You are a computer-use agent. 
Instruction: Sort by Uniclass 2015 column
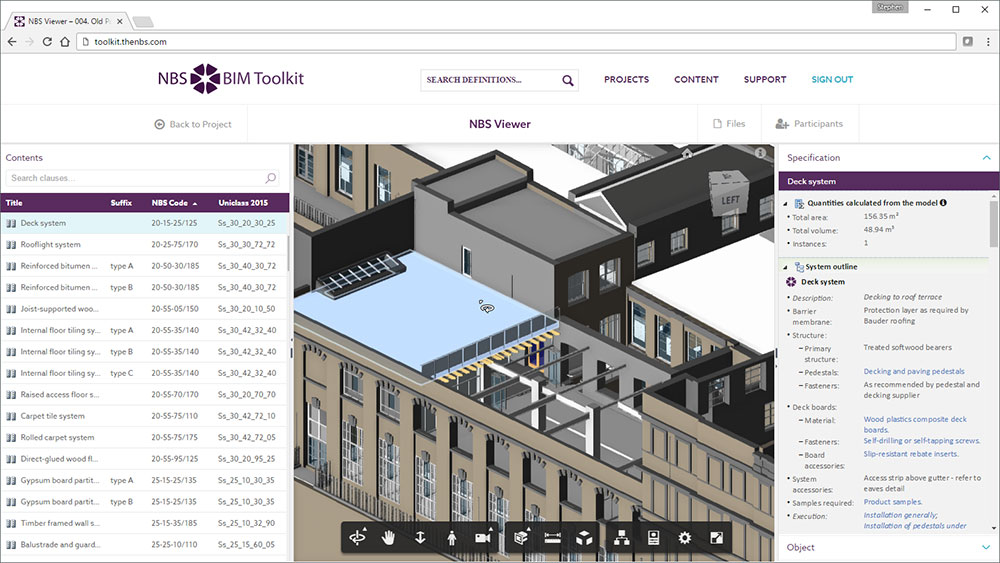click(243, 203)
